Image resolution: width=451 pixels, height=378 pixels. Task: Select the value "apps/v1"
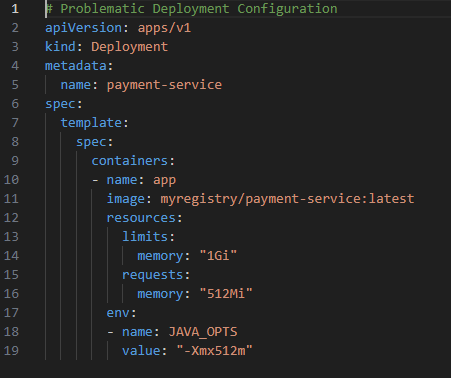164,28
